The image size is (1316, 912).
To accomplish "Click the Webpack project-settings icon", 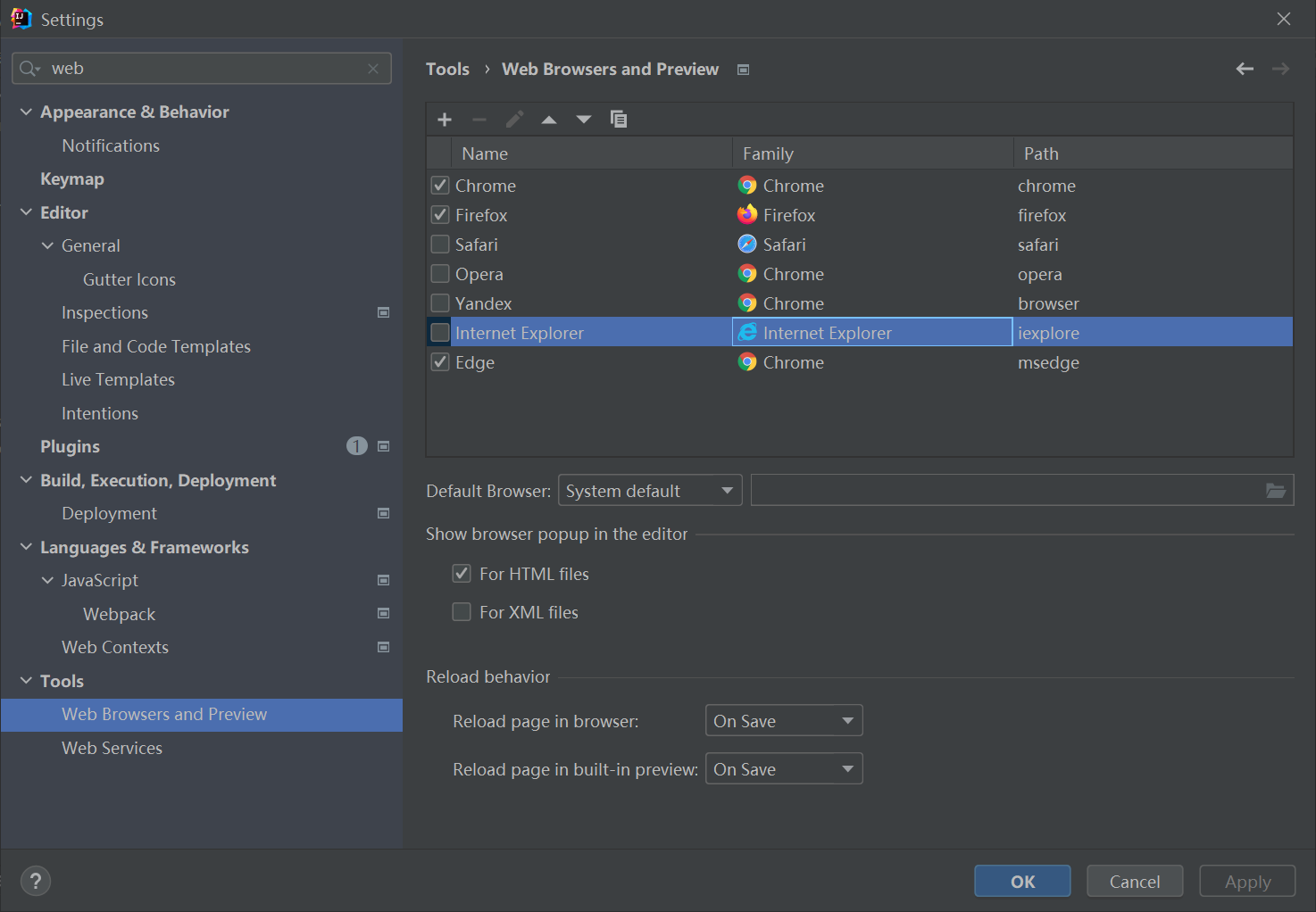I will [x=384, y=613].
